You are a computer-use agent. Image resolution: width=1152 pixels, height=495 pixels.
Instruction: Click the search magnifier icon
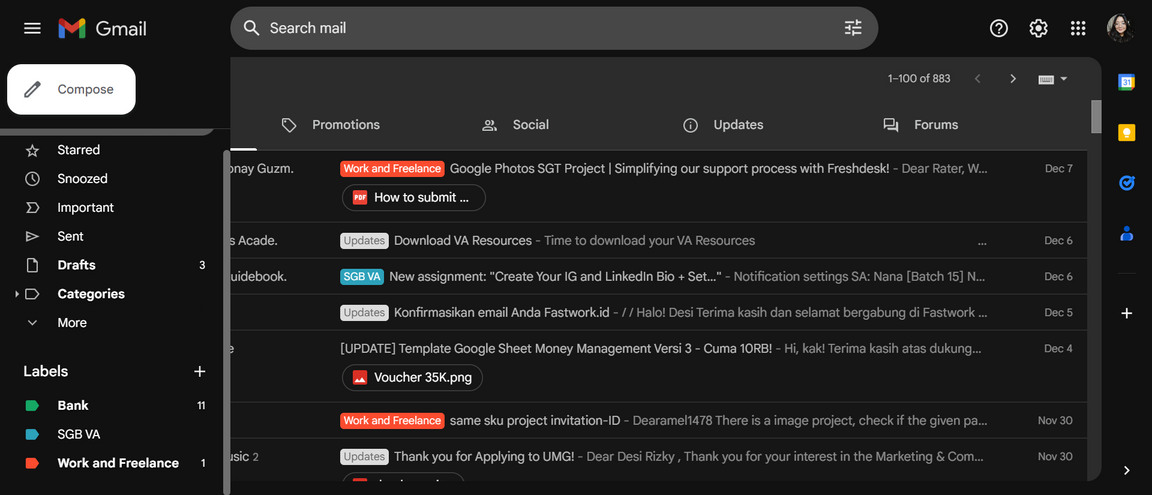click(x=252, y=28)
